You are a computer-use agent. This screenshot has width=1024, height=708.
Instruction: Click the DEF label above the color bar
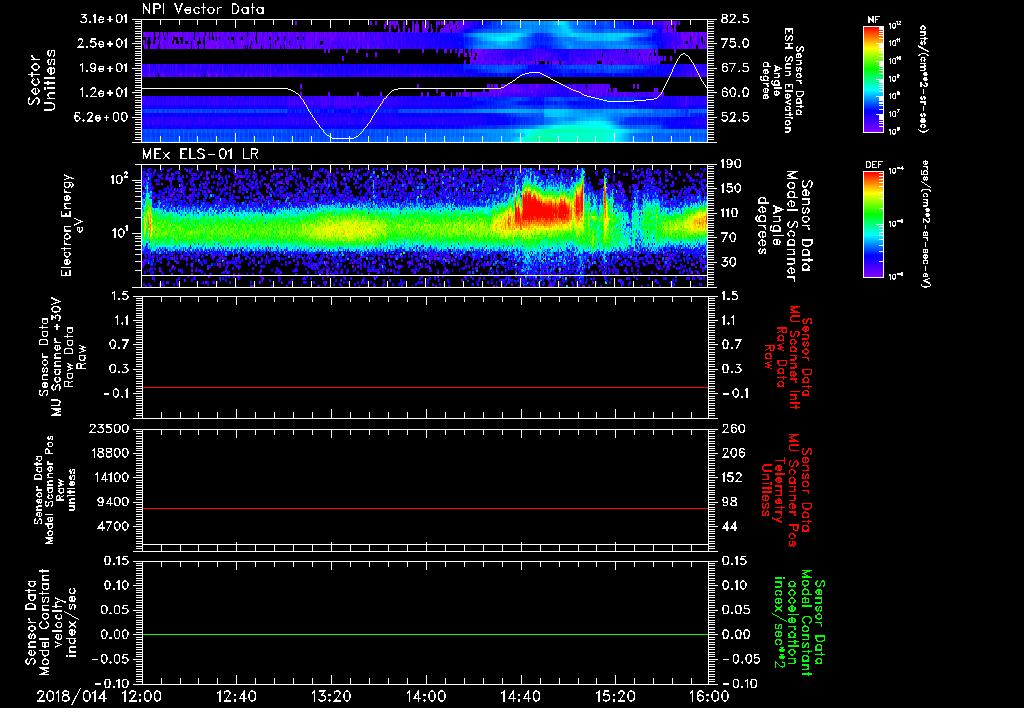pos(874,165)
